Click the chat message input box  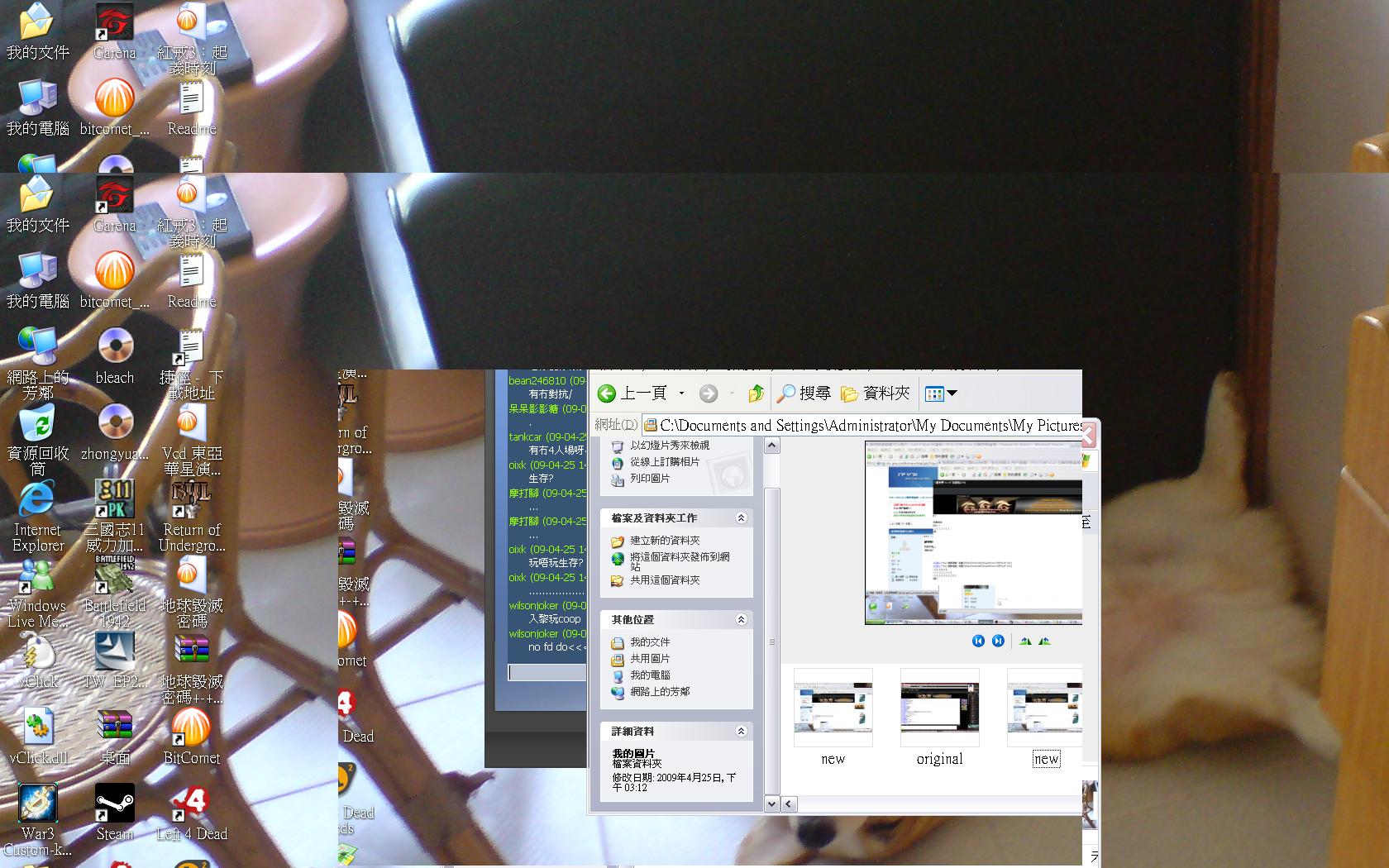(547, 673)
